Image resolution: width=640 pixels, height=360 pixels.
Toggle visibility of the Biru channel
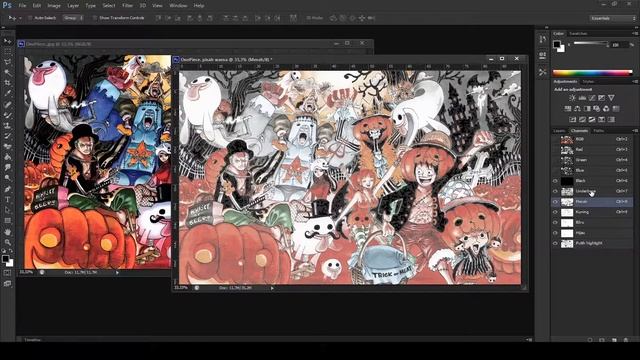(555, 223)
